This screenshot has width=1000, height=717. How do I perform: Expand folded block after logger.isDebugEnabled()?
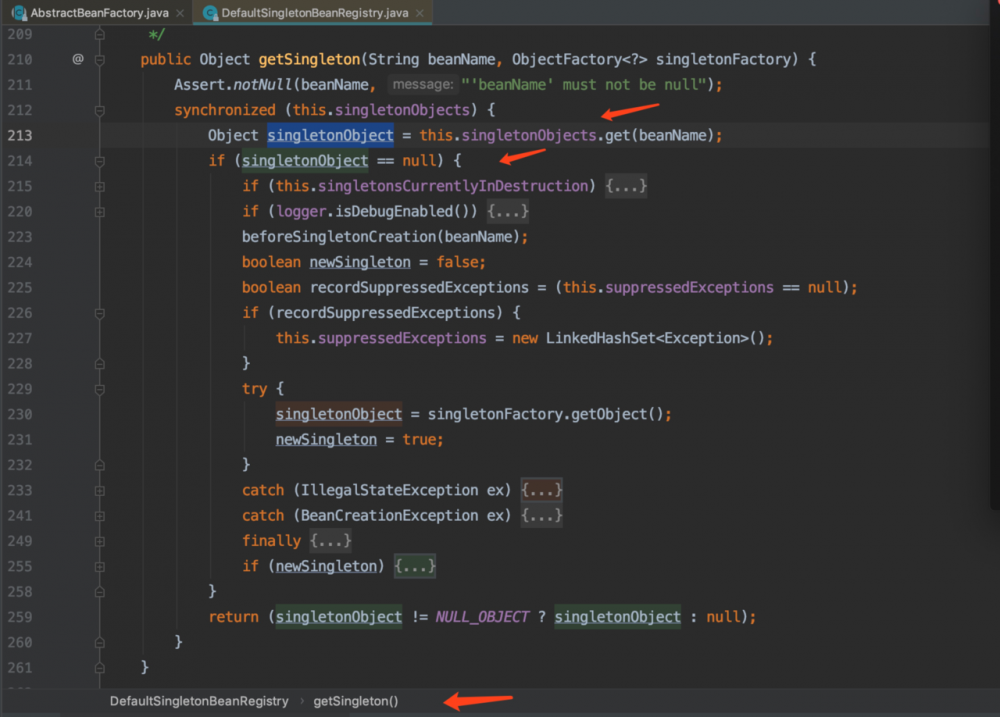508,212
